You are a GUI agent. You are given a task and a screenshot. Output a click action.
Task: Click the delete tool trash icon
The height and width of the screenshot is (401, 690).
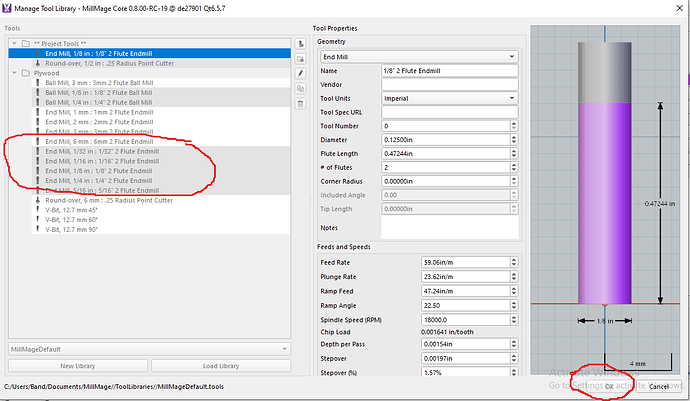pos(301,104)
